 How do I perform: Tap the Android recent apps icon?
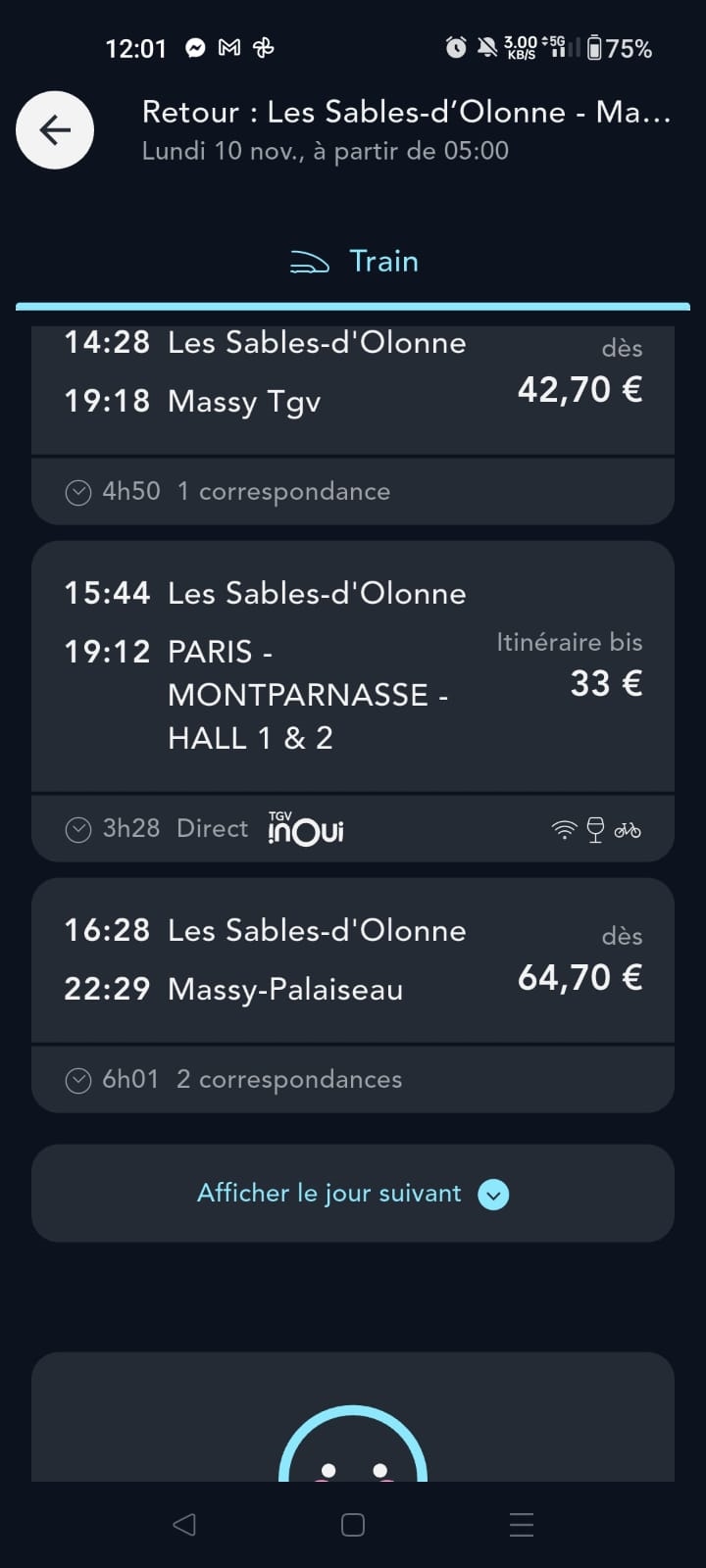click(522, 1524)
